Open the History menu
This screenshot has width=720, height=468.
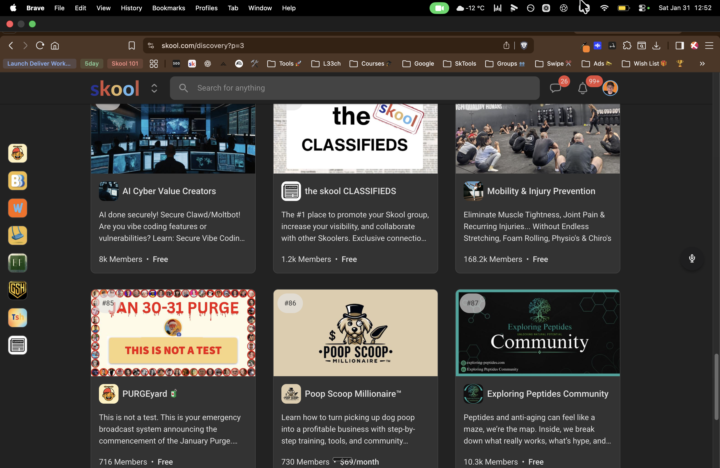(x=131, y=8)
